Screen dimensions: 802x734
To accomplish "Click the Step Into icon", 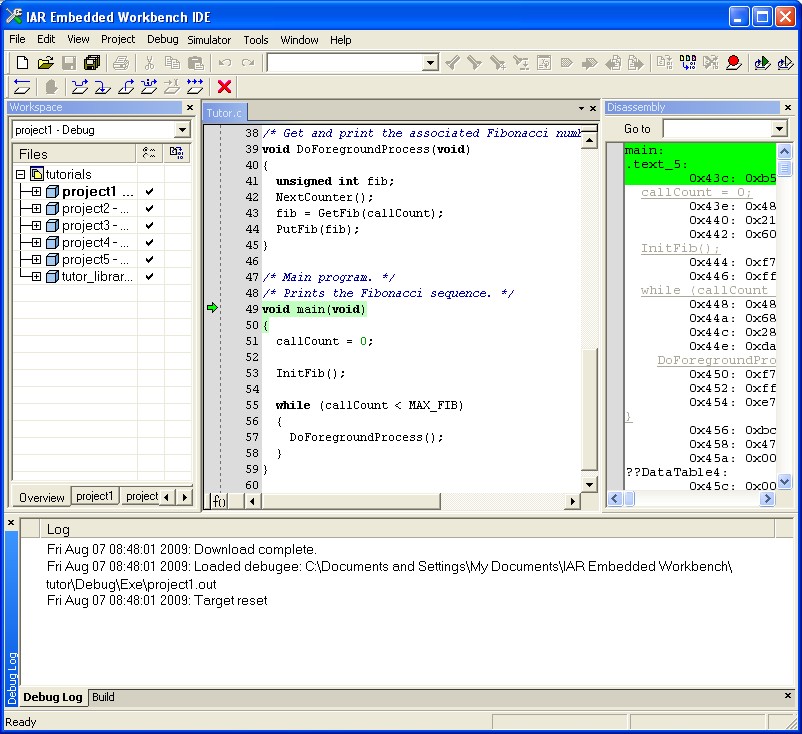I will click(102, 86).
